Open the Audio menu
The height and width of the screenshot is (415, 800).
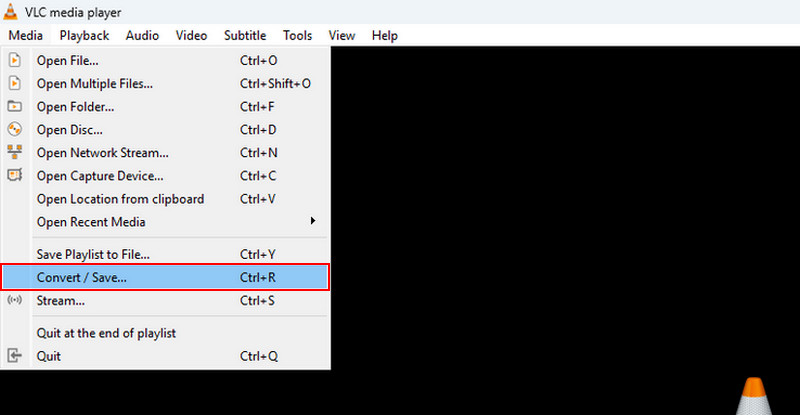pos(142,35)
